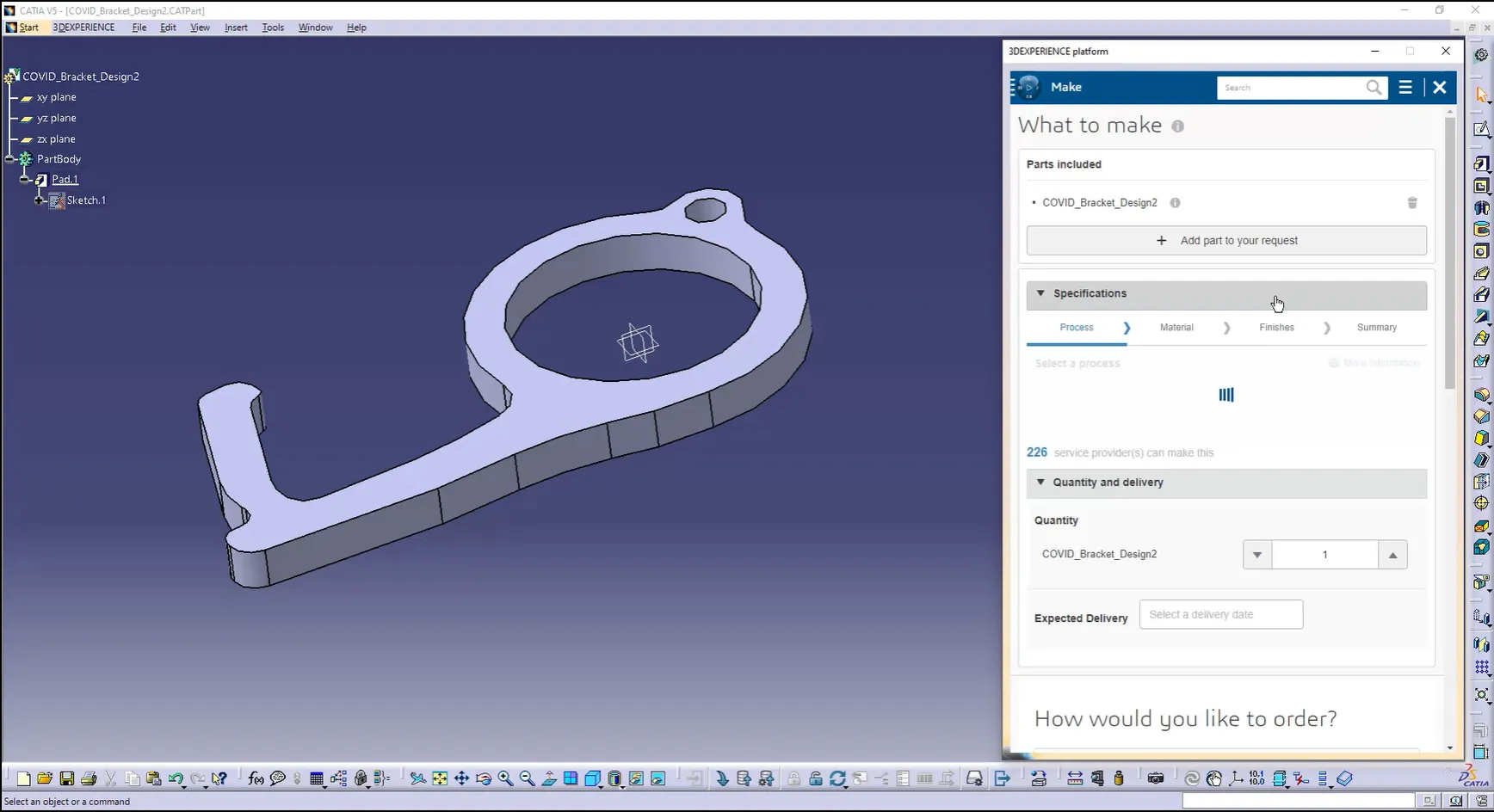Click the Pad tool in right toolbar

pos(1481,163)
